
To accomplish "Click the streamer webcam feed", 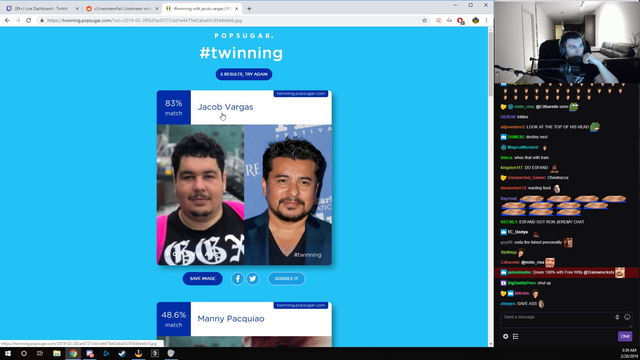I will (567, 42).
